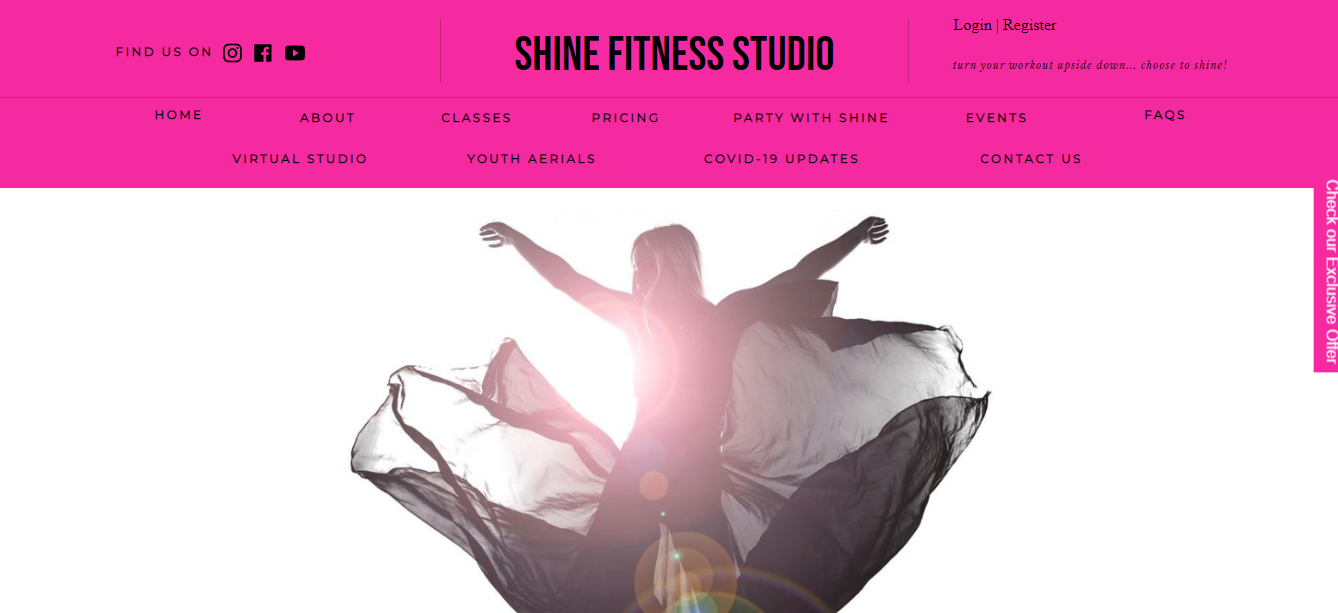Click the Find Us On label

tap(164, 52)
